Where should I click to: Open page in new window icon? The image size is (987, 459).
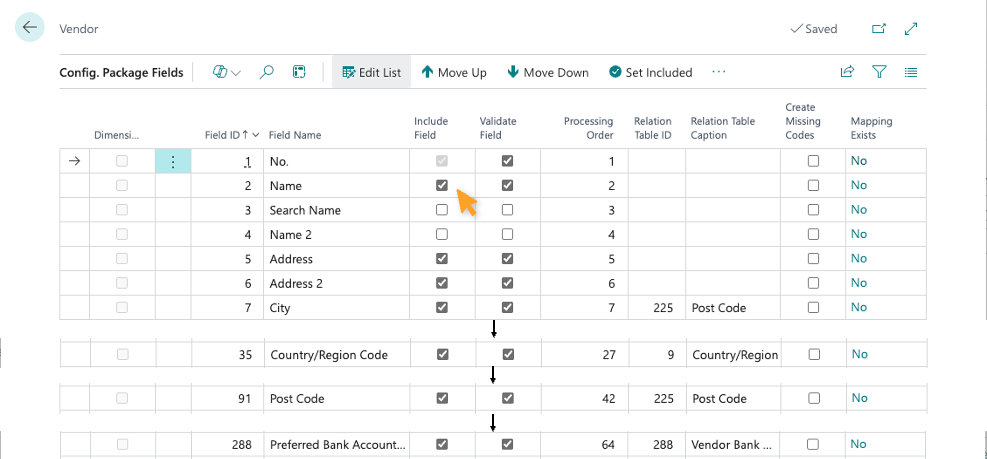[x=879, y=28]
